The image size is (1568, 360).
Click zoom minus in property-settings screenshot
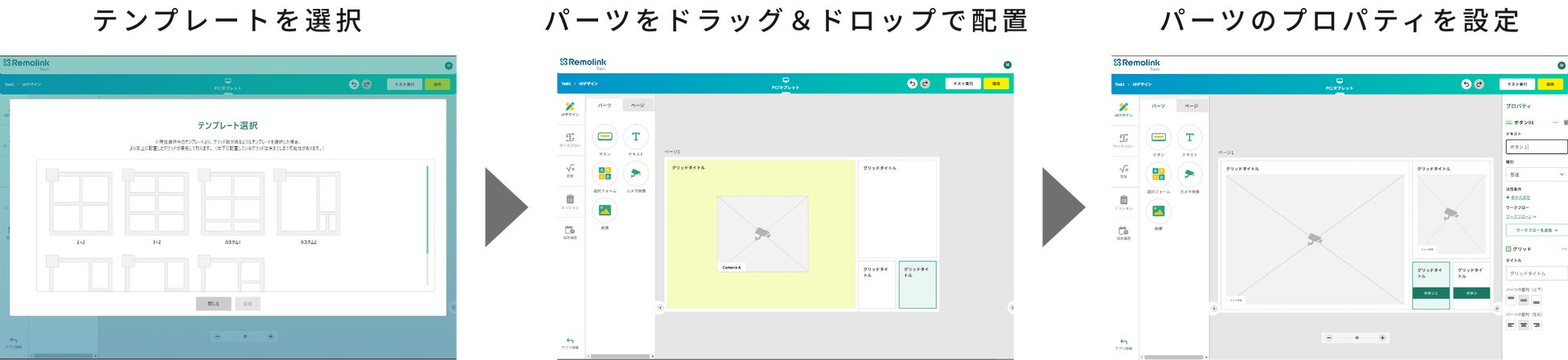pyautogui.click(x=1328, y=337)
